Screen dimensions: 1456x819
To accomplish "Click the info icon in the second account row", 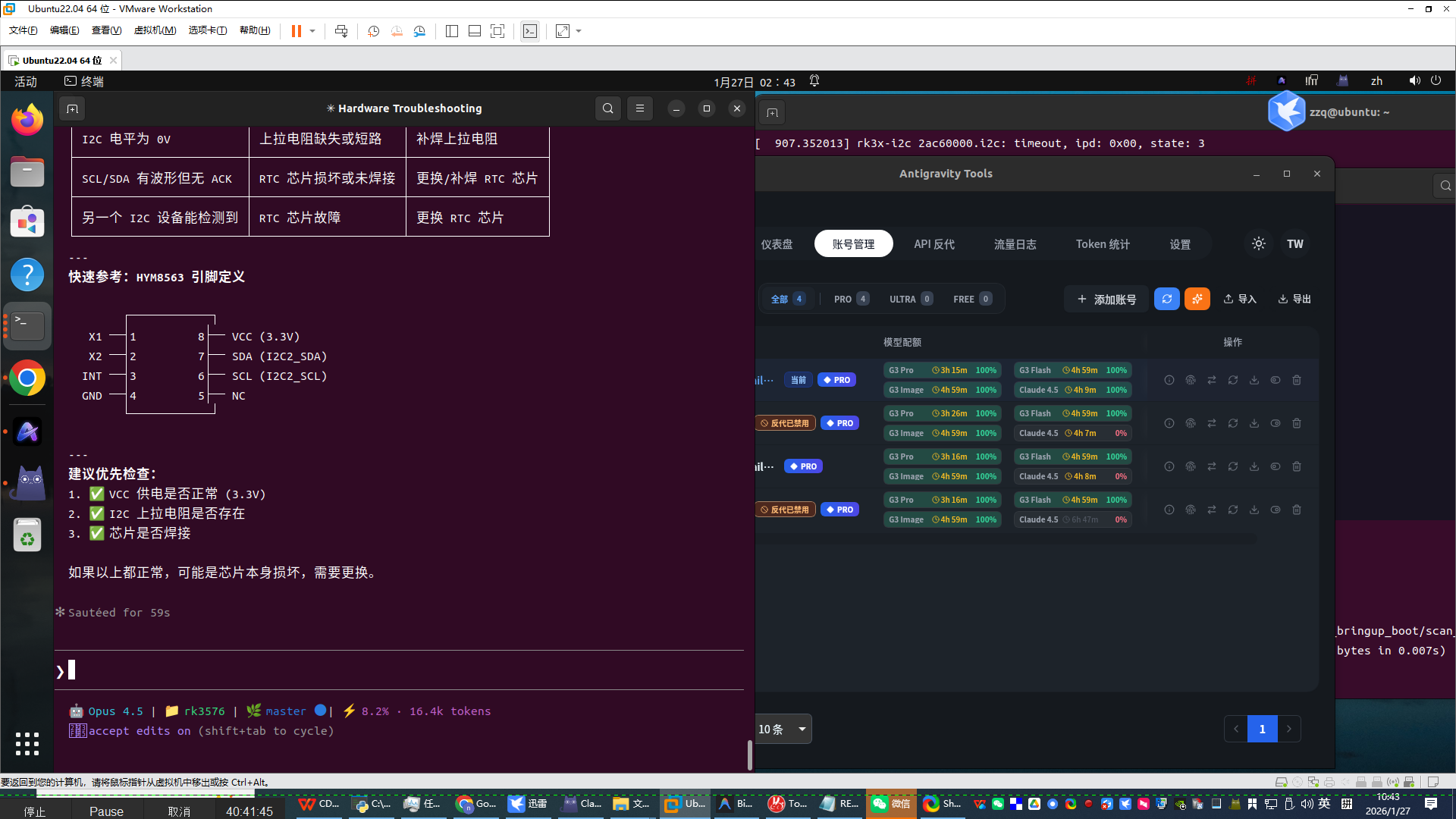I will pos(1169,423).
